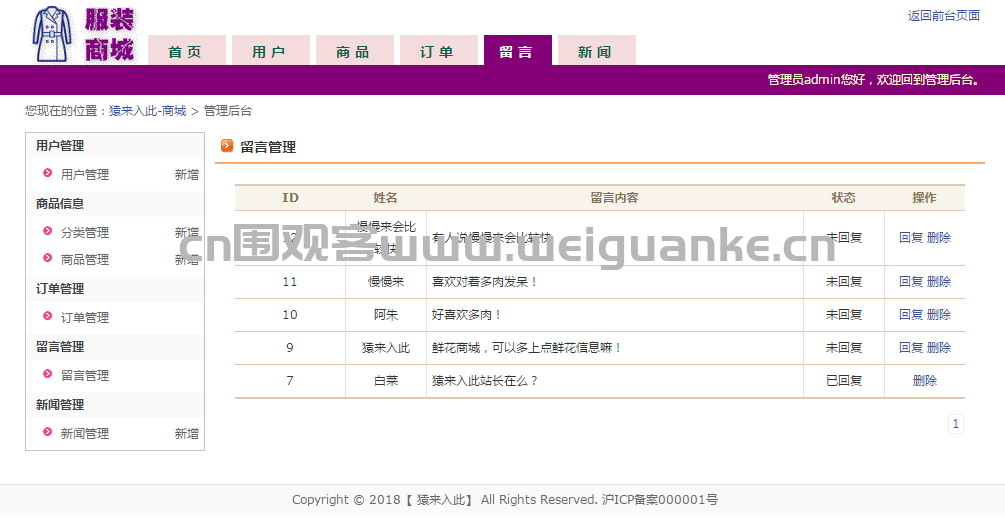Click the pink bullet icon next to 新闻管理
The image size is (1005, 522).
coord(47,432)
